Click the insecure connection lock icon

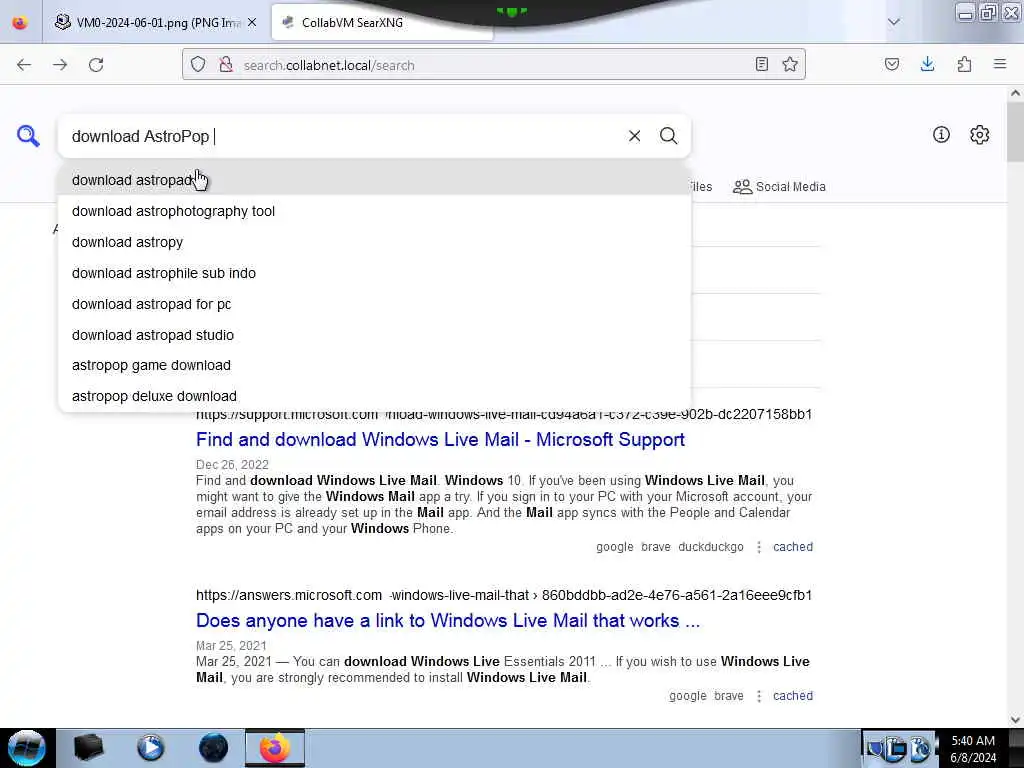click(x=226, y=64)
